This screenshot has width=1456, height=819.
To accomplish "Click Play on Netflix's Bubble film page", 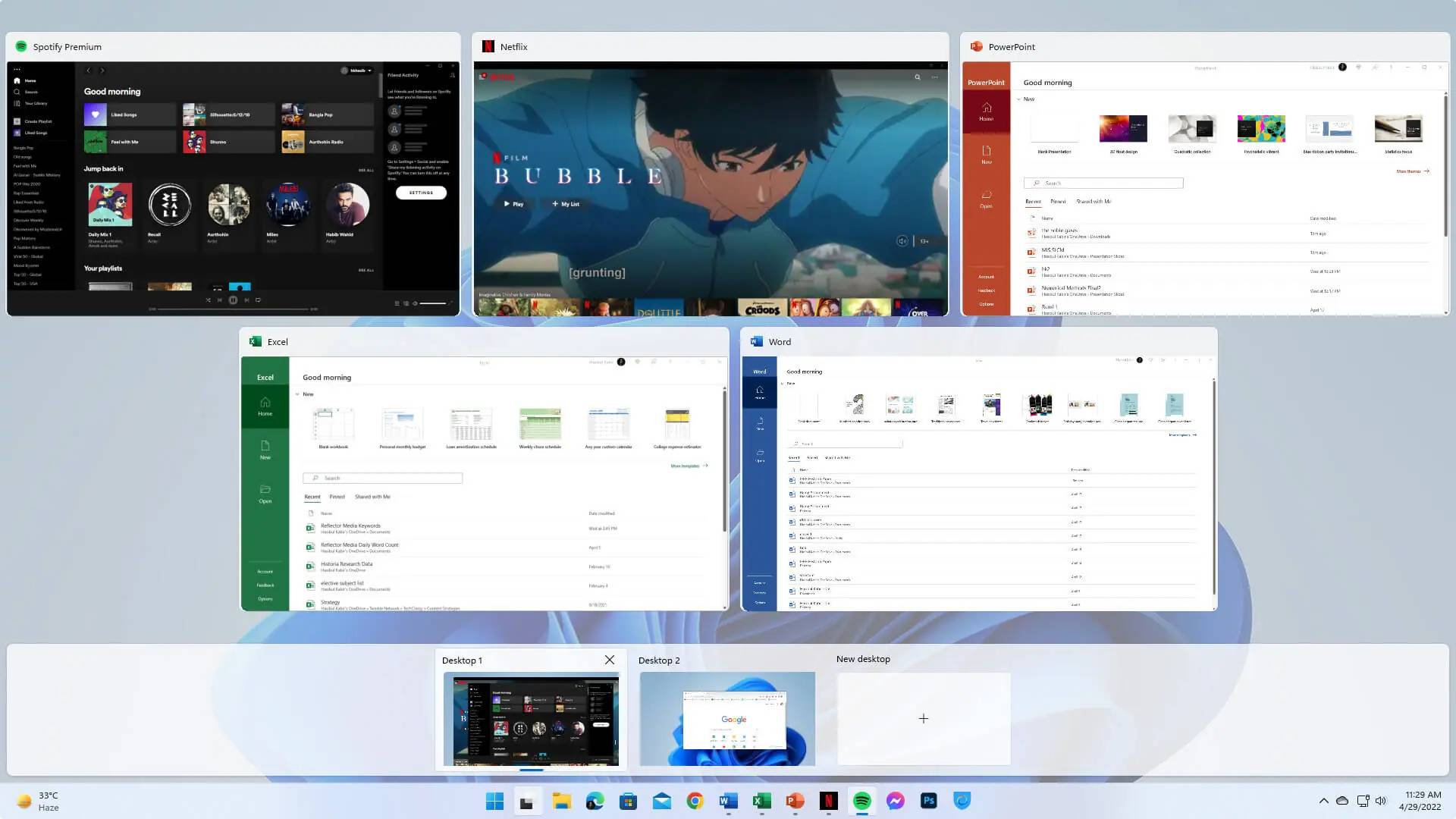I will click(x=515, y=203).
